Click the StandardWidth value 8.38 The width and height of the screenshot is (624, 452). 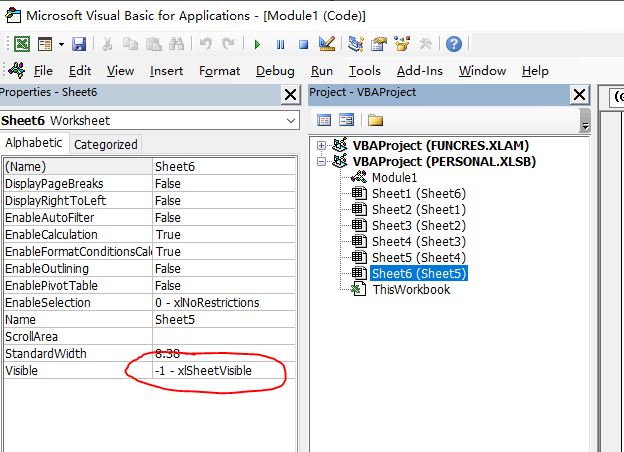(224, 354)
